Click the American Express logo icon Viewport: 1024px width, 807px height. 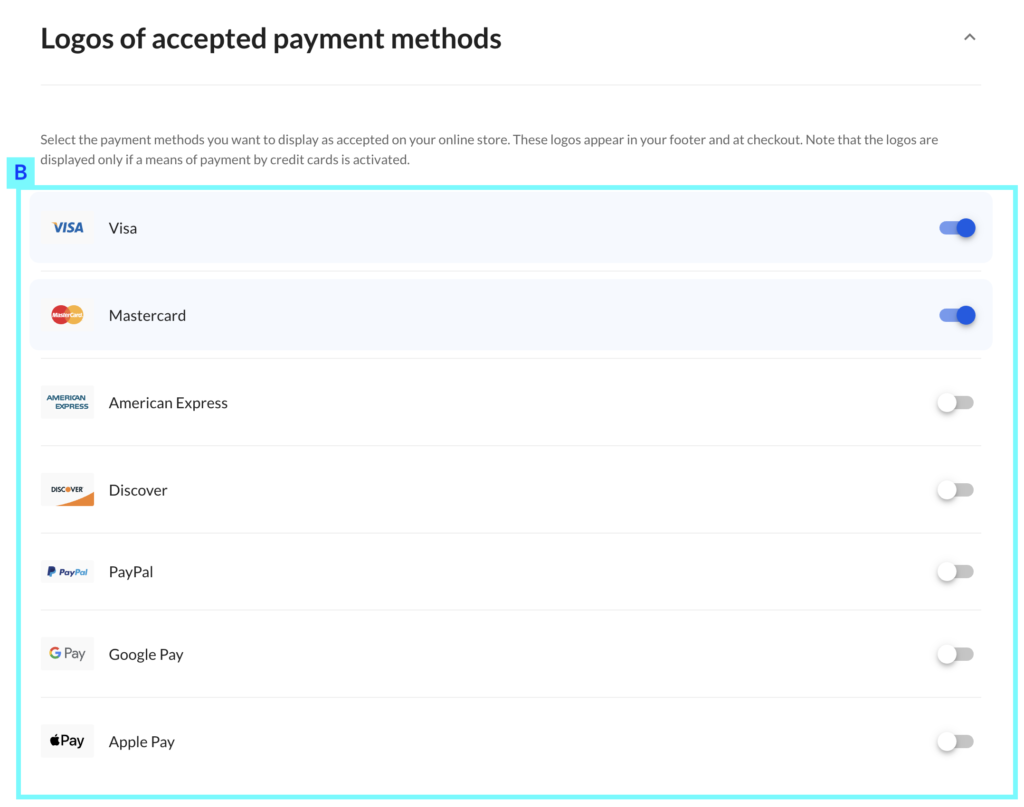point(67,402)
